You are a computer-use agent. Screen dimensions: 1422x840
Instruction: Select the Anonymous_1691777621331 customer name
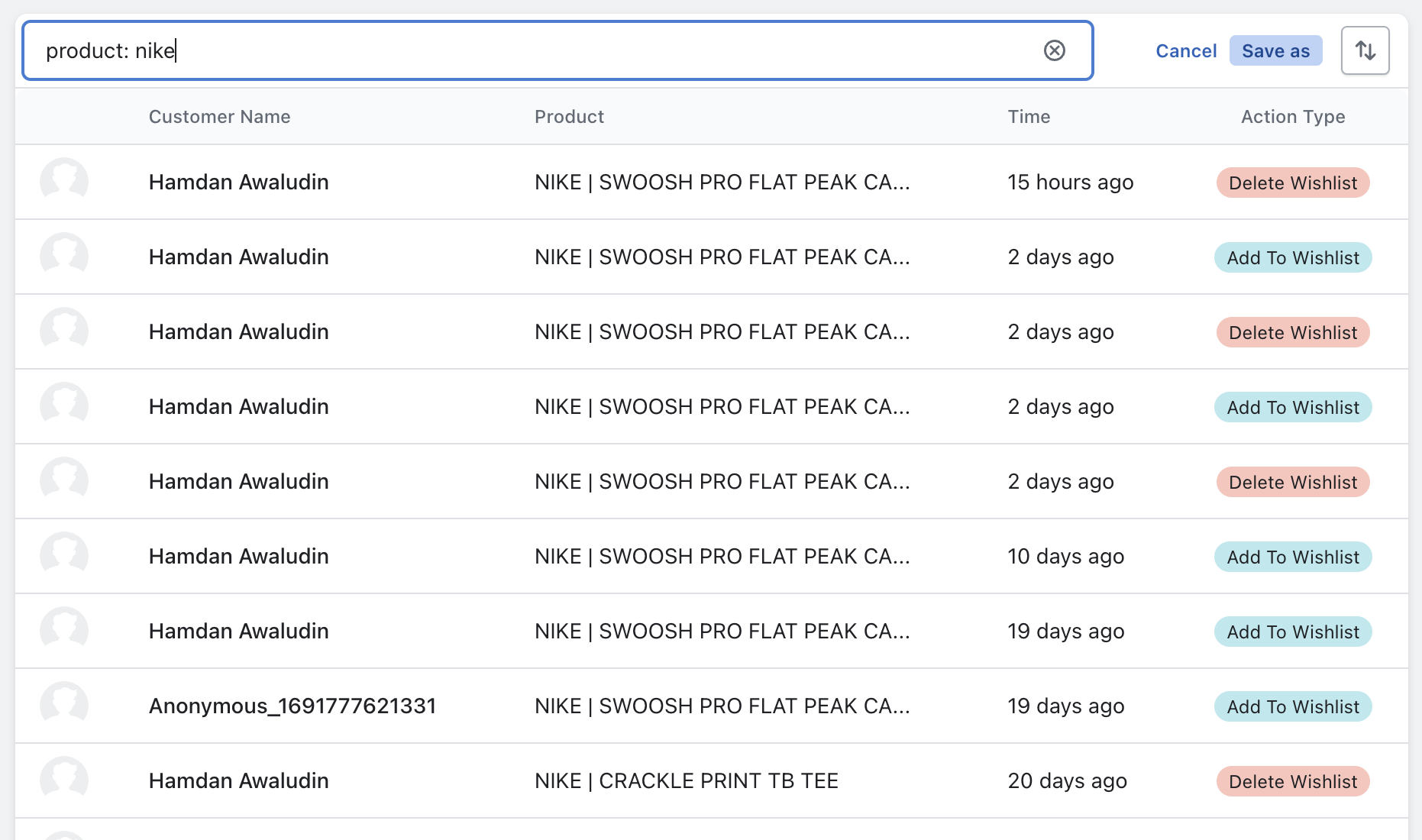292,706
